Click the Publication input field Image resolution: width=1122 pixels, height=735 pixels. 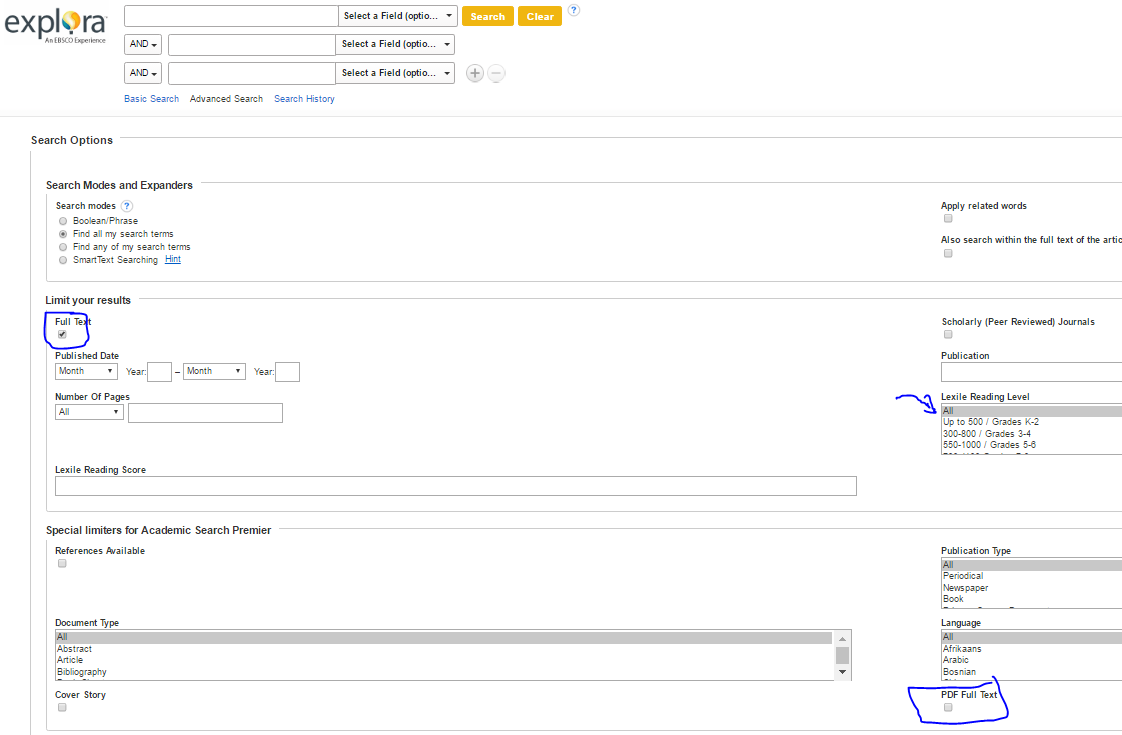[x=1031, y=372]
